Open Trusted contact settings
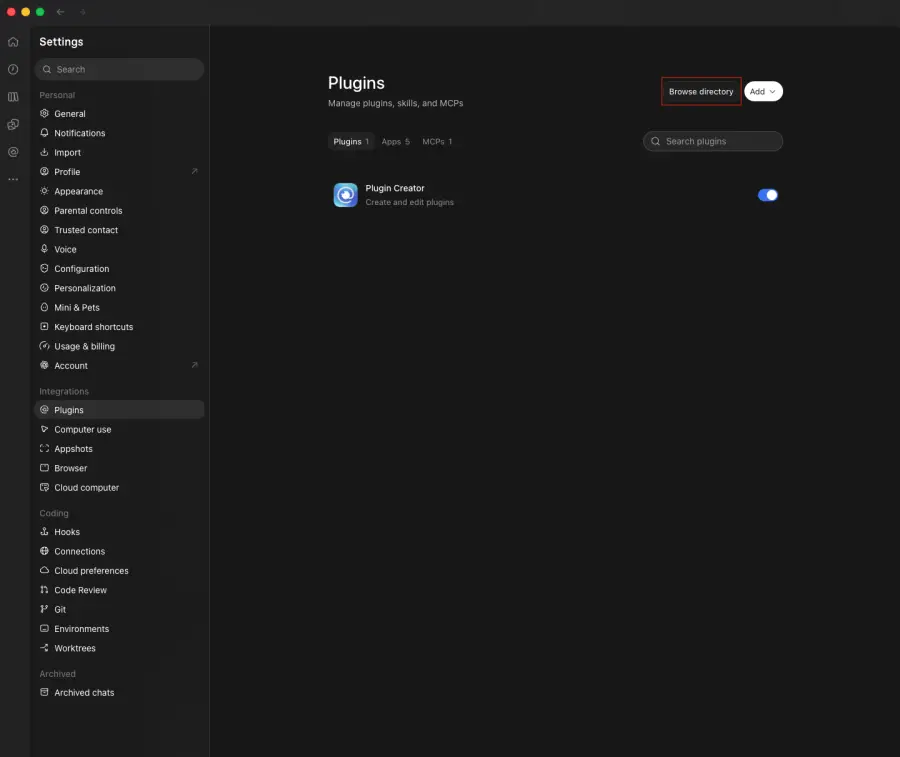The width and height of the screenshot is (900, 757). click(119, 230)
